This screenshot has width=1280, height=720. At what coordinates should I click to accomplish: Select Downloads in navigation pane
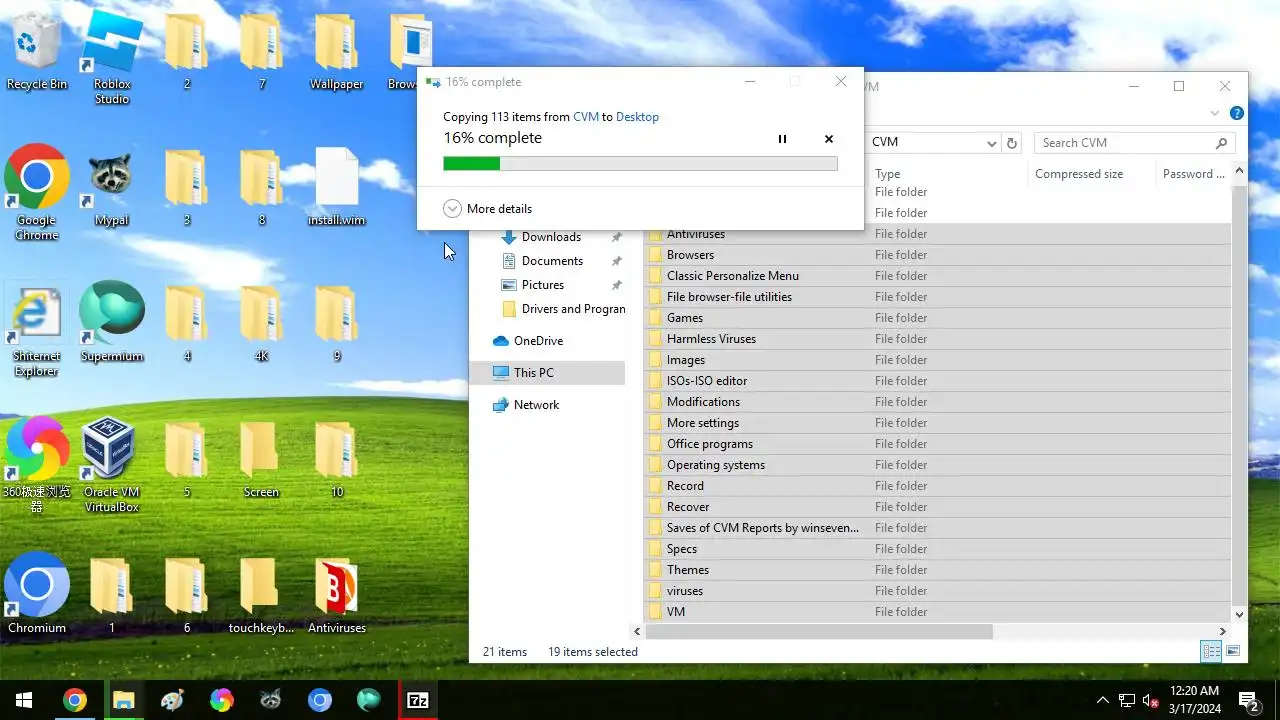tap(551, 237)
